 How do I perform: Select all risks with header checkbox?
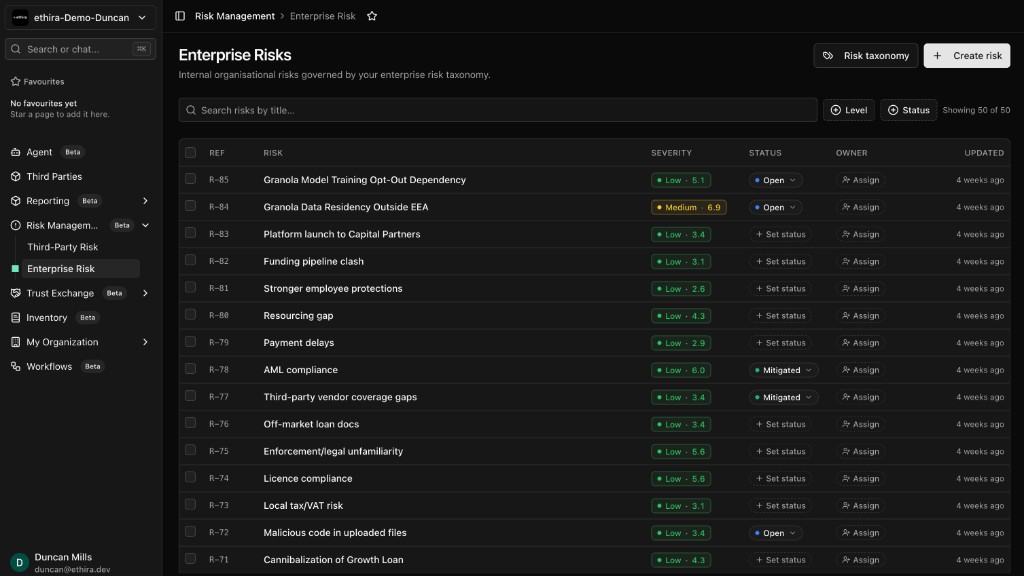point(190,152)
